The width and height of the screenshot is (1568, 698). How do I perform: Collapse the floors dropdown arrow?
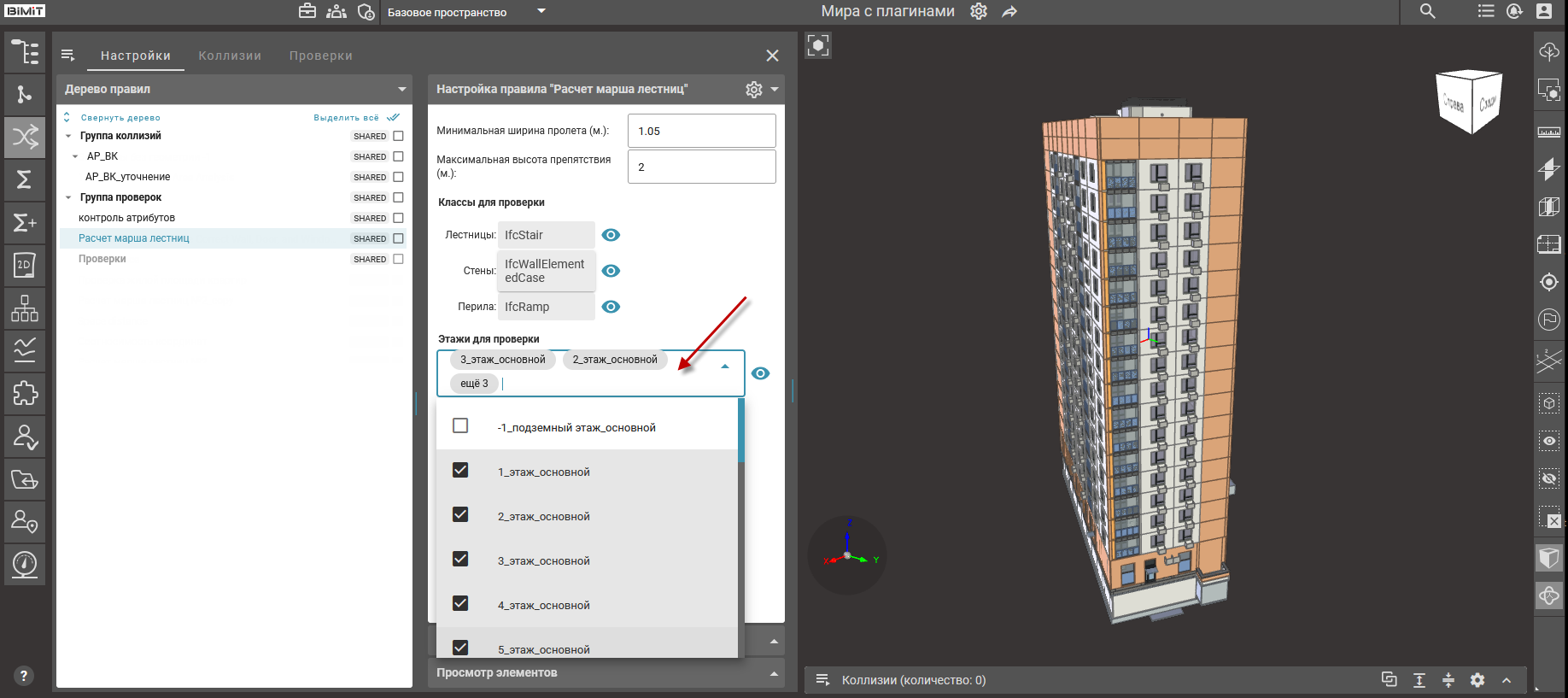(x=725, y=367)
